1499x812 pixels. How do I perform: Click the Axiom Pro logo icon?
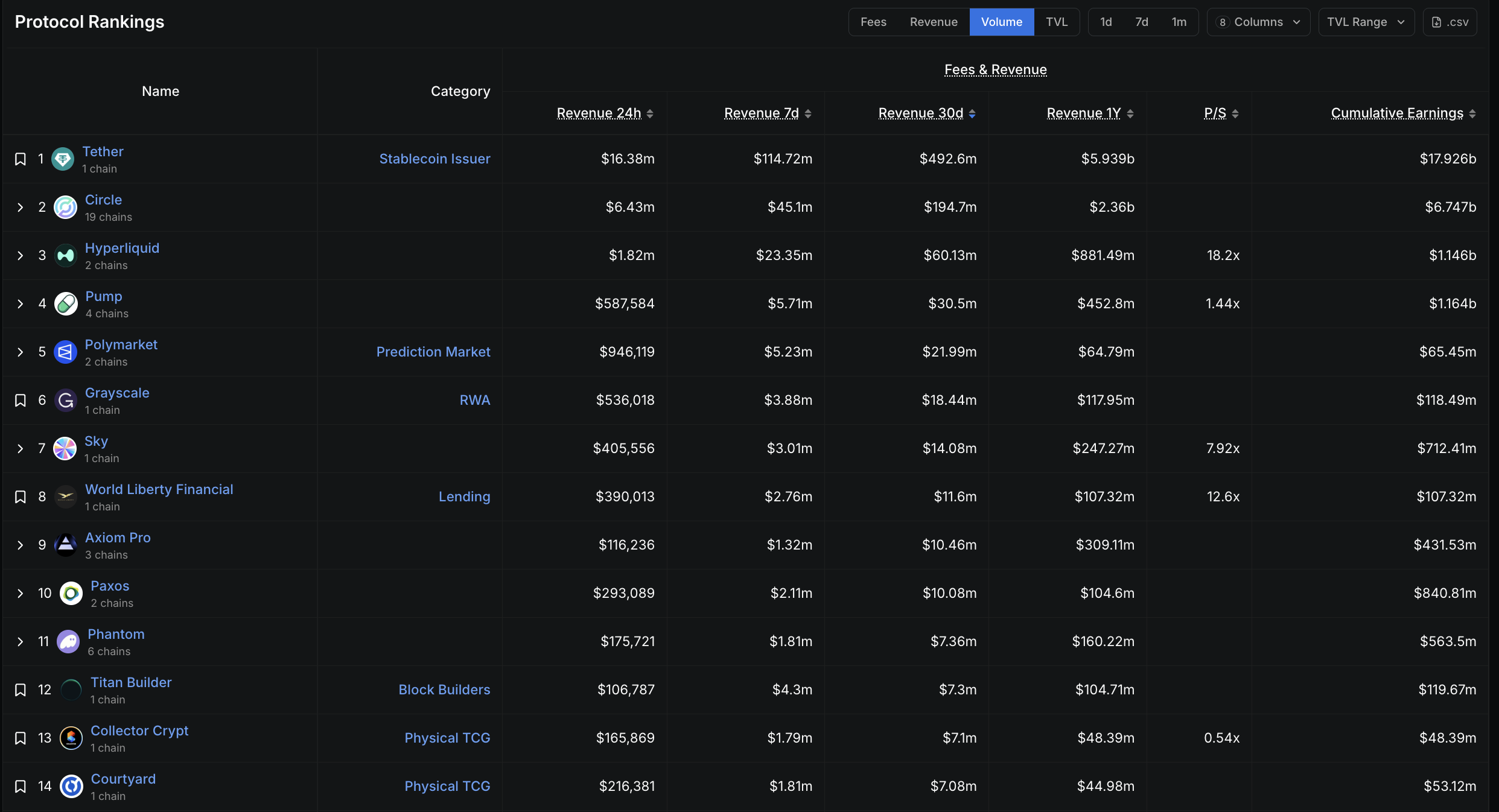[65, 545]
